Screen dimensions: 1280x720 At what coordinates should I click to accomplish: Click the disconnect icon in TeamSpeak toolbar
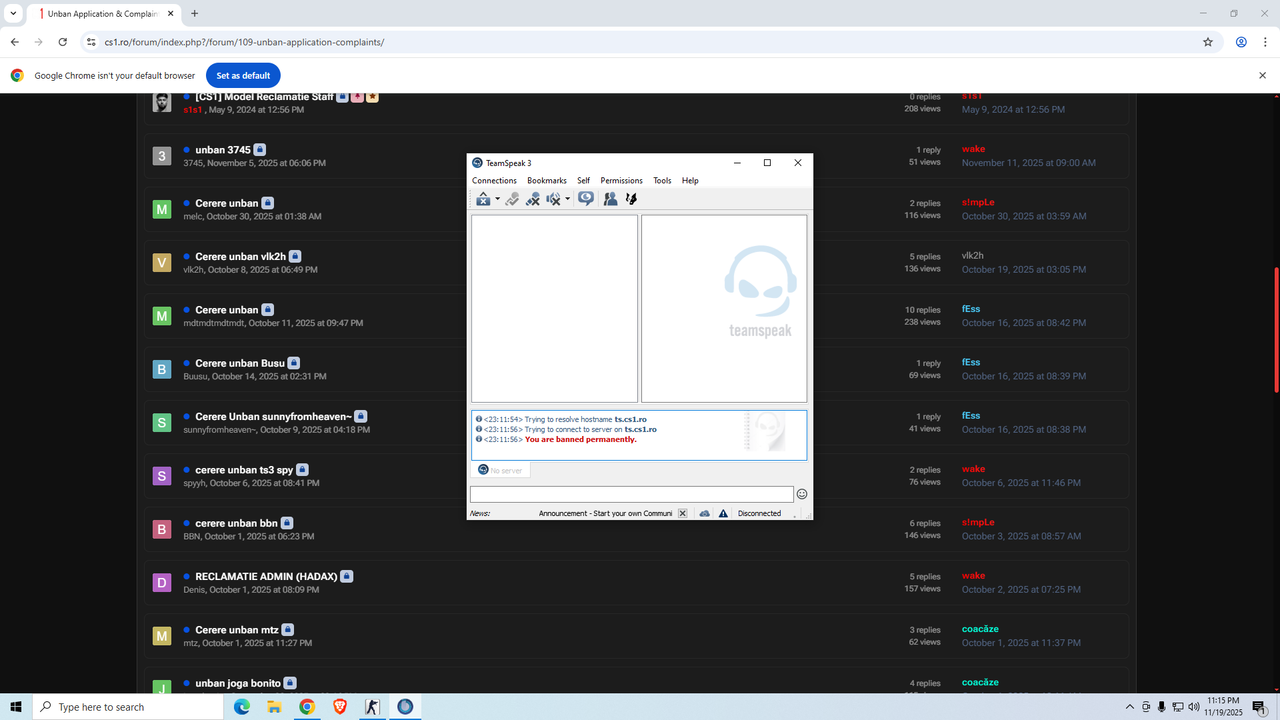pyautogui.click(x=483, y=199)
